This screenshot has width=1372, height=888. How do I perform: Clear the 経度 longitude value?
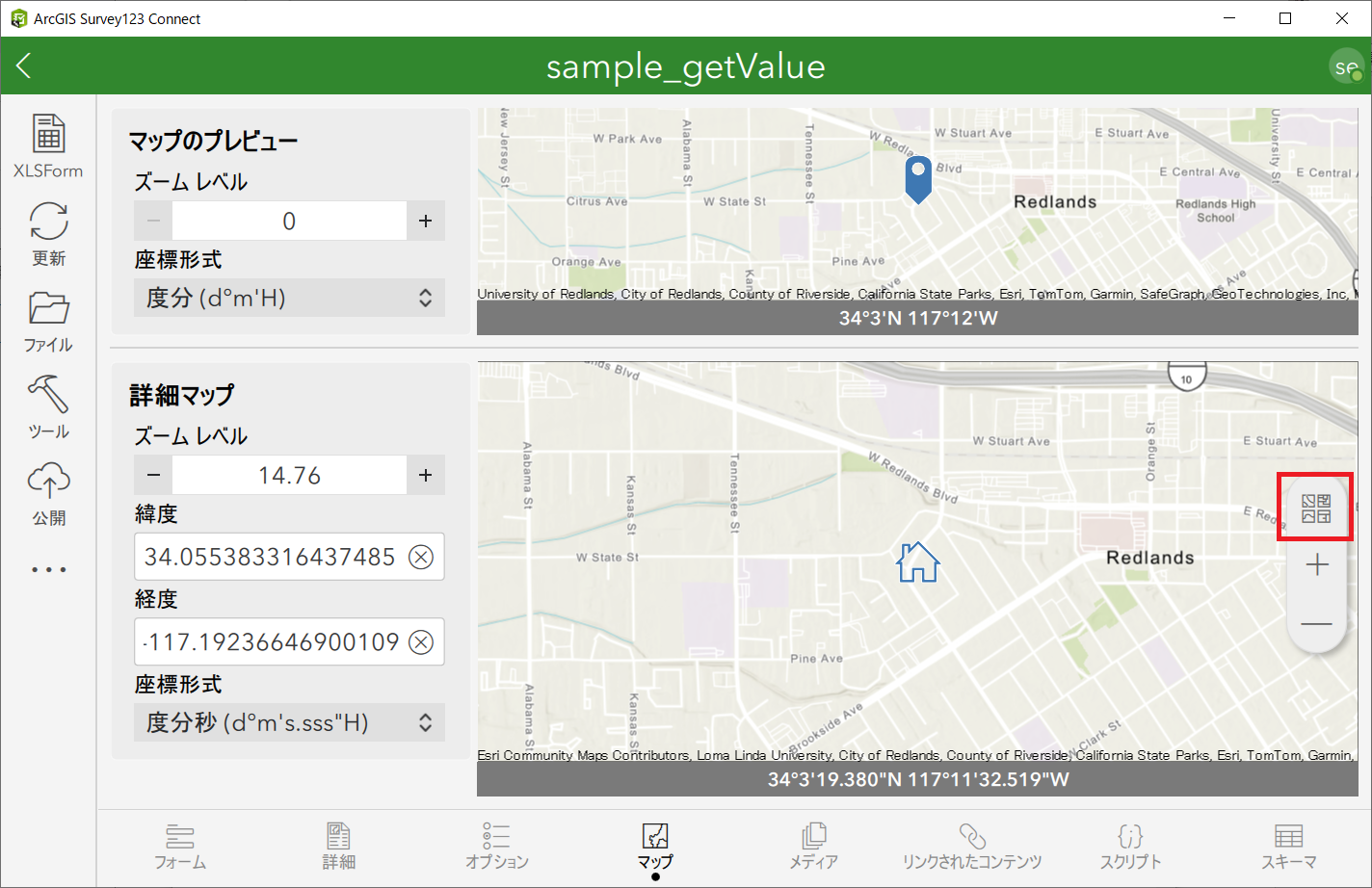(421, 641)
